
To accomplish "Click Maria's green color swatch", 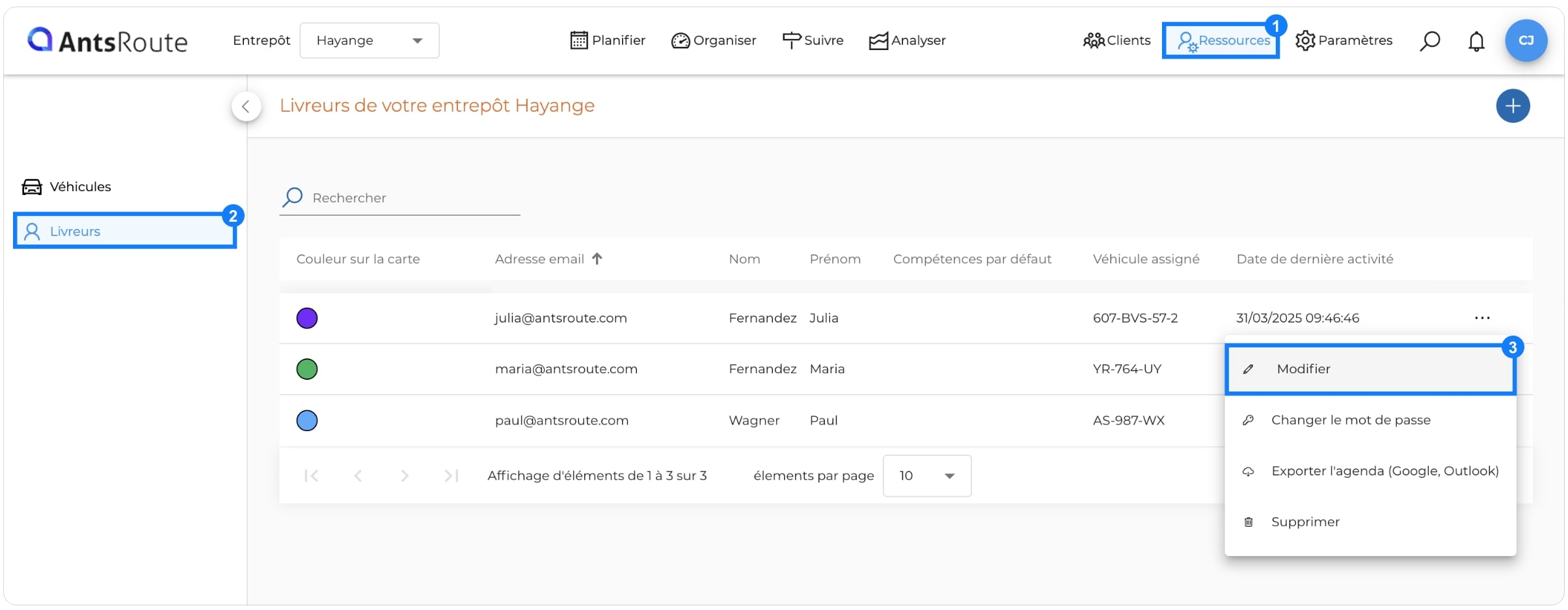I will pos(307,369).
